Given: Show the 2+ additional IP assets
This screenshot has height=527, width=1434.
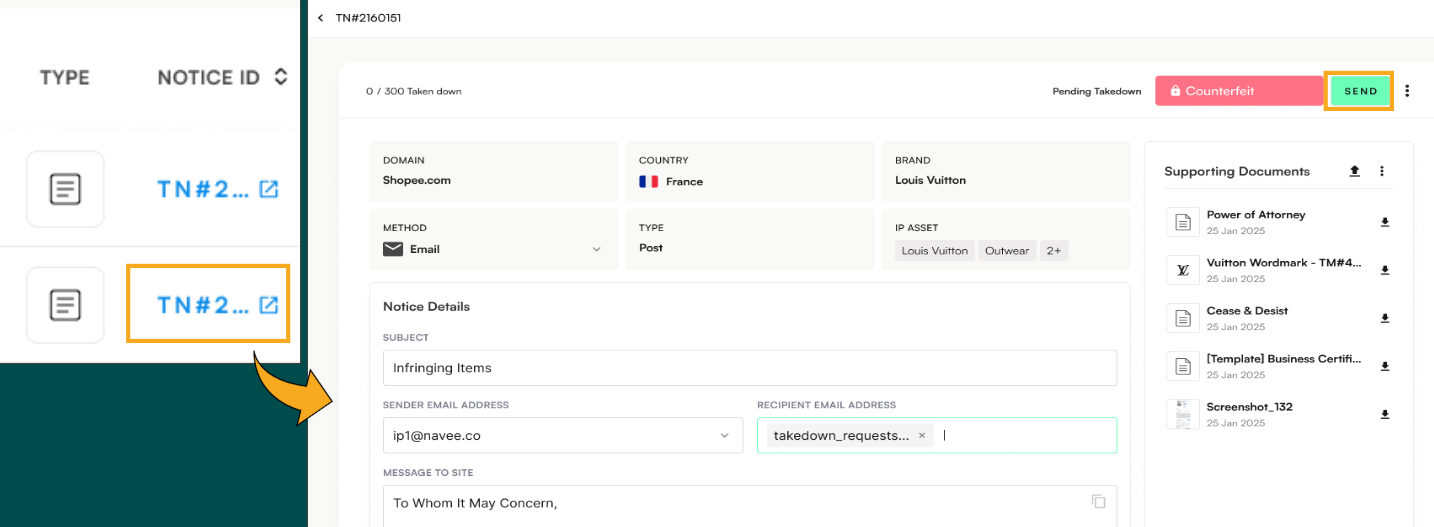Looking at the screenshot, I should (1054, 251).
